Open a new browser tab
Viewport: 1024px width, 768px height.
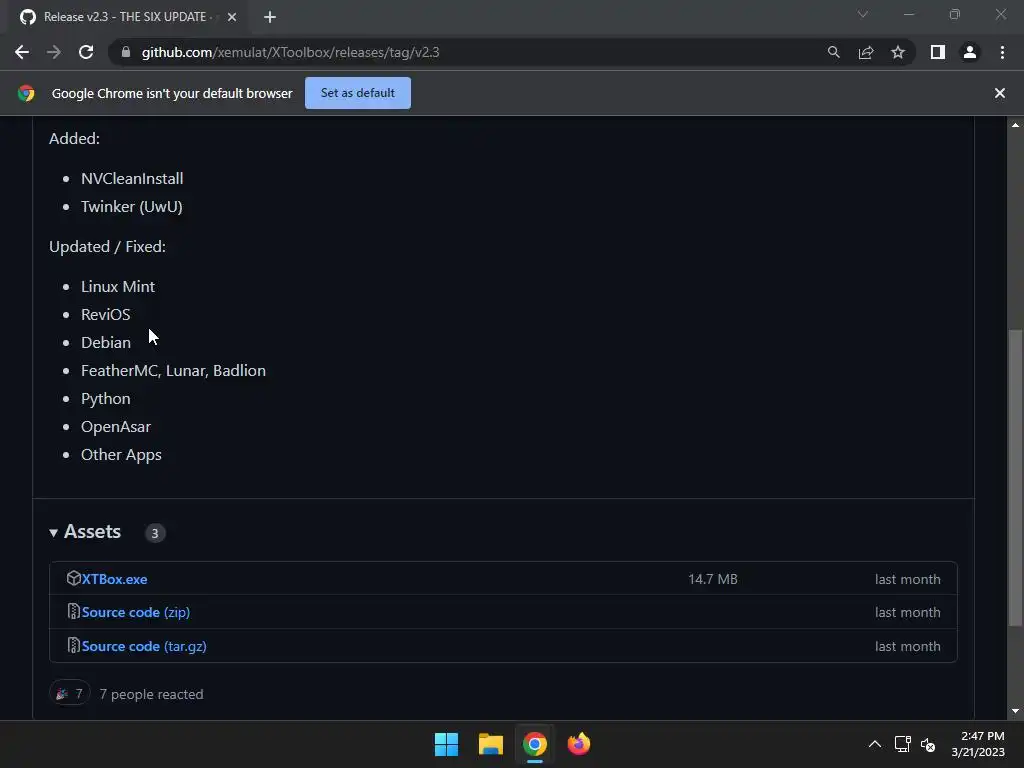click(x=270, y=17)
